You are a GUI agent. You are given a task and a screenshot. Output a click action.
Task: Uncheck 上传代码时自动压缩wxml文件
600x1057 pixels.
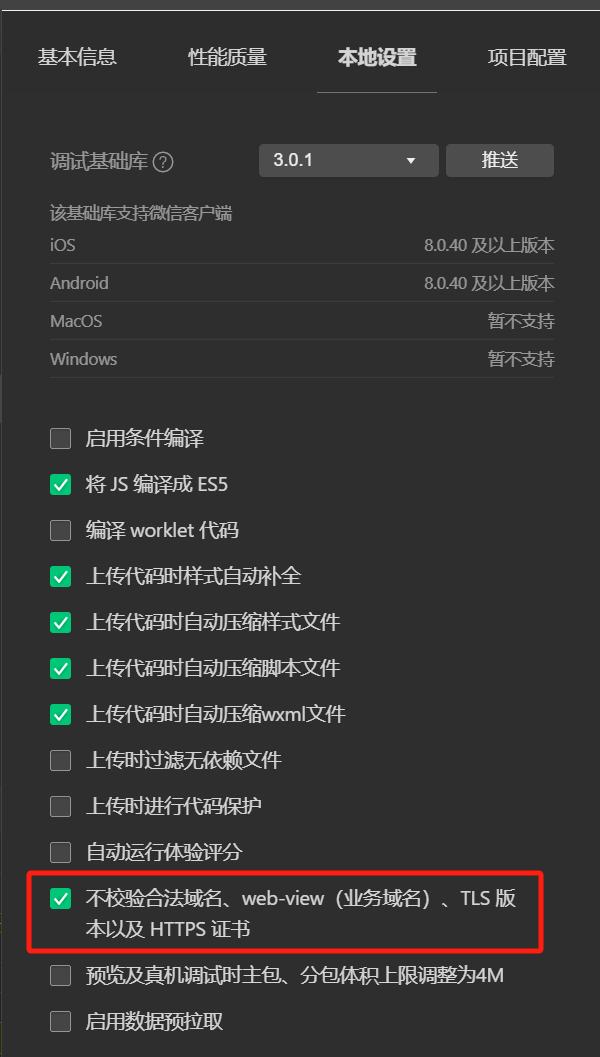61,715
